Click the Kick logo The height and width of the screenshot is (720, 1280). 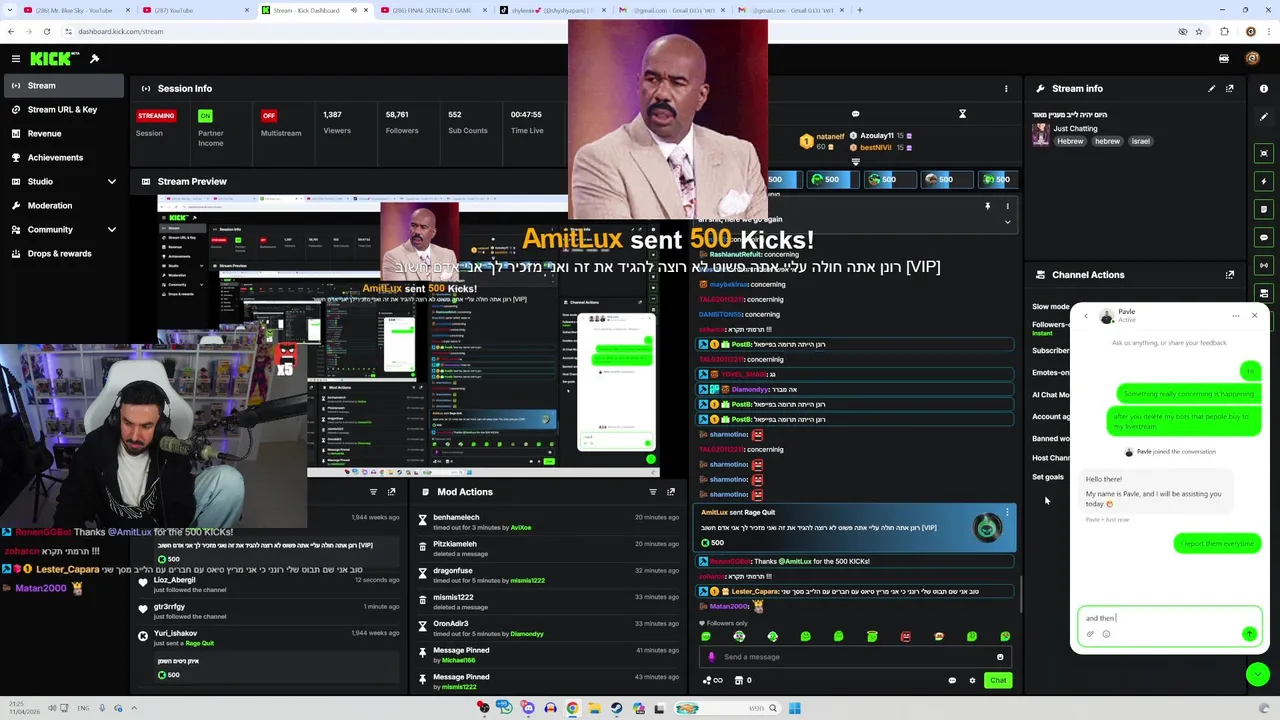click(x=50, y=59)
